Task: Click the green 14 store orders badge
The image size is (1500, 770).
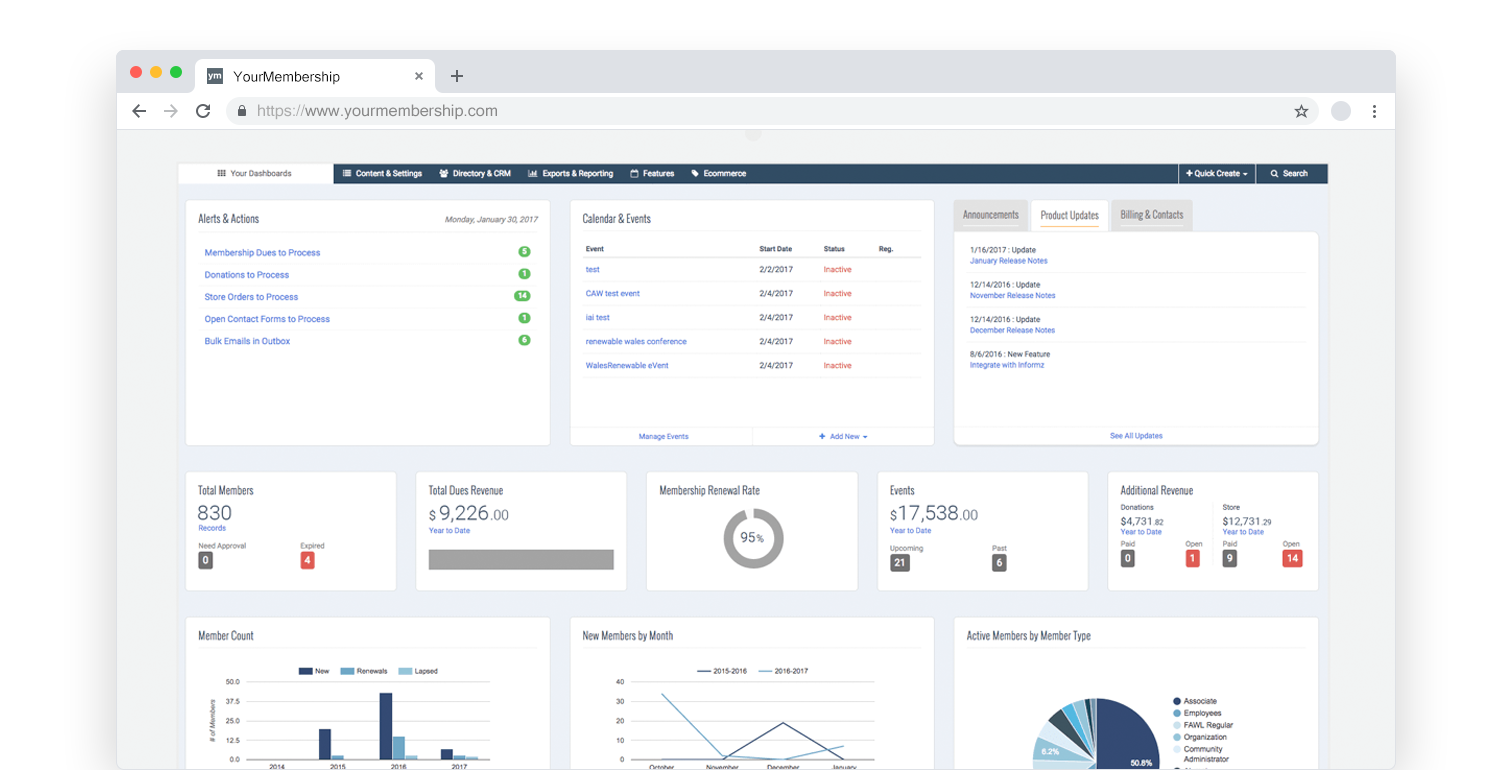Action: click(522, 296)
